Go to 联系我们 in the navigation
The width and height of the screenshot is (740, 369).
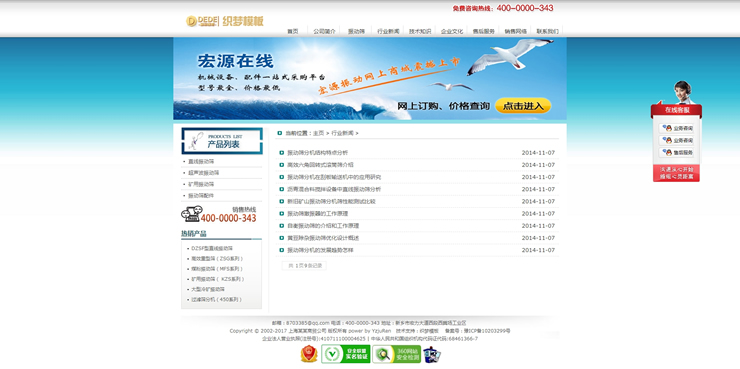[547, 31]
